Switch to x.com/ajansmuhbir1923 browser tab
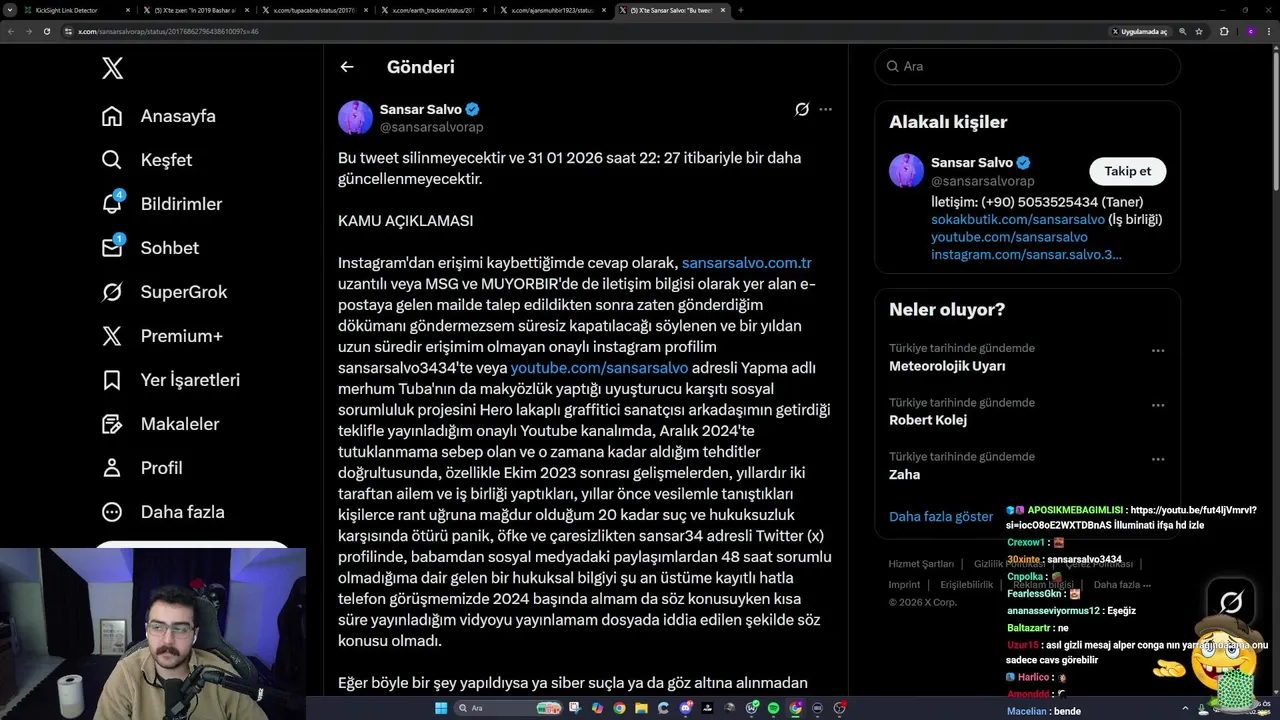Viewport: 1280px width, 720px height. pos(552,10)
